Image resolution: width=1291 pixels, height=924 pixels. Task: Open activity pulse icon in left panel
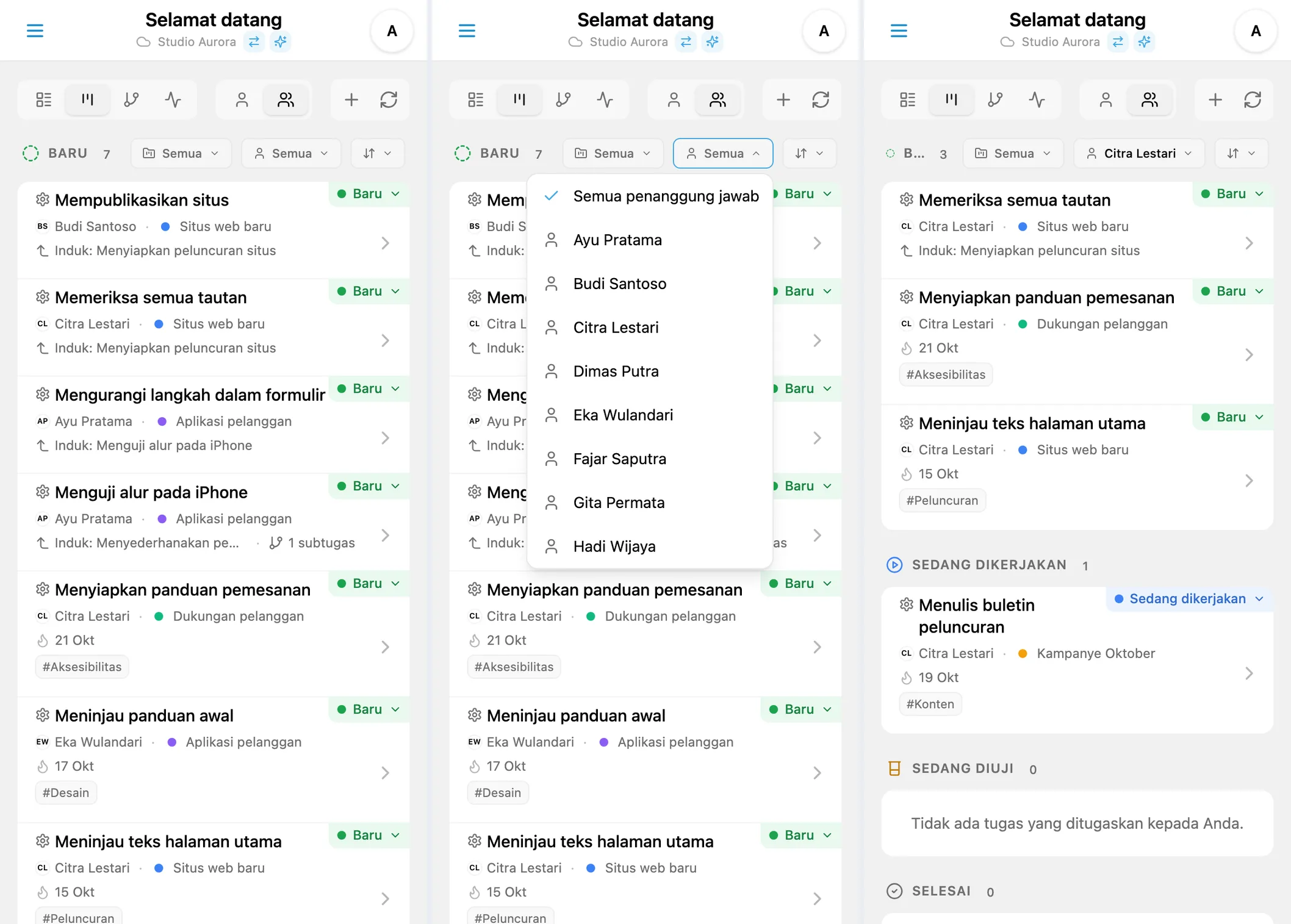[173, 99]
